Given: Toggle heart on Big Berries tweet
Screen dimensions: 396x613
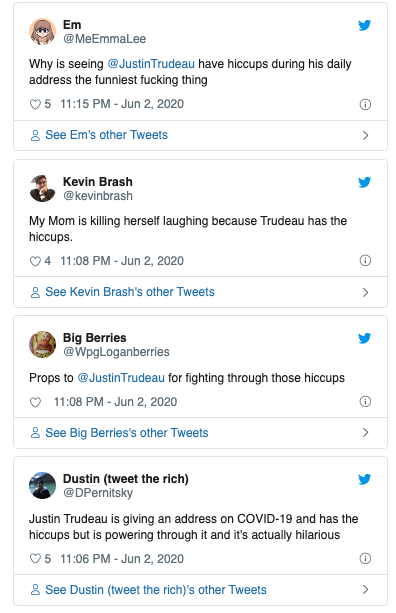Looking at the screenshot, I should click(35, 402).
